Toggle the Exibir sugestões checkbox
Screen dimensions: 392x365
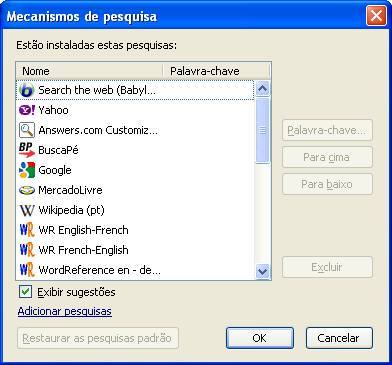coord(26,292)
